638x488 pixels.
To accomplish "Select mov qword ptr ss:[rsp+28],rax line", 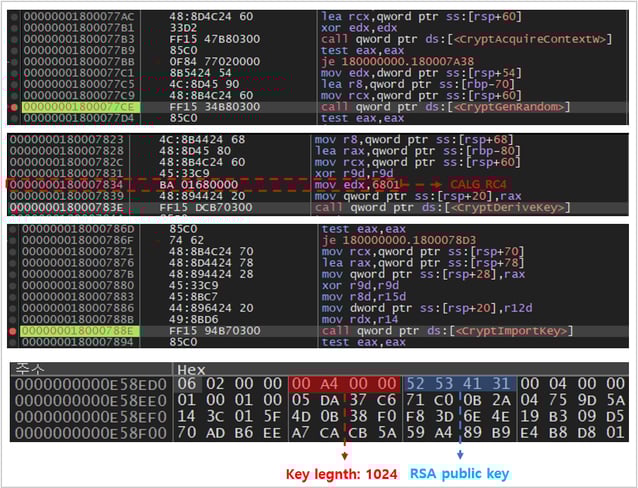I will tap(424, 274).
